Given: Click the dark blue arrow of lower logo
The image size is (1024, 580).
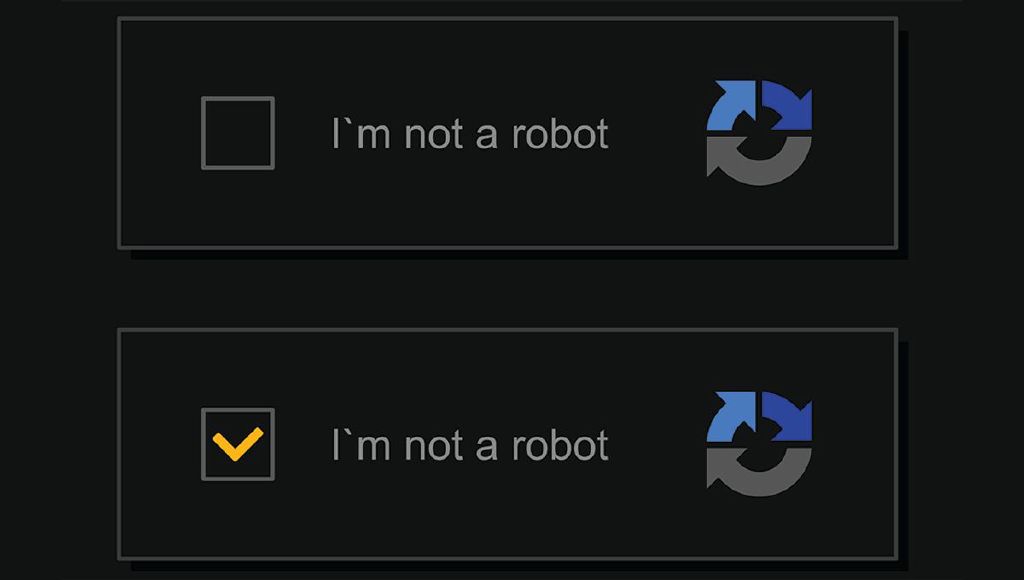Looking at the screenshot, I should (788, 417).
